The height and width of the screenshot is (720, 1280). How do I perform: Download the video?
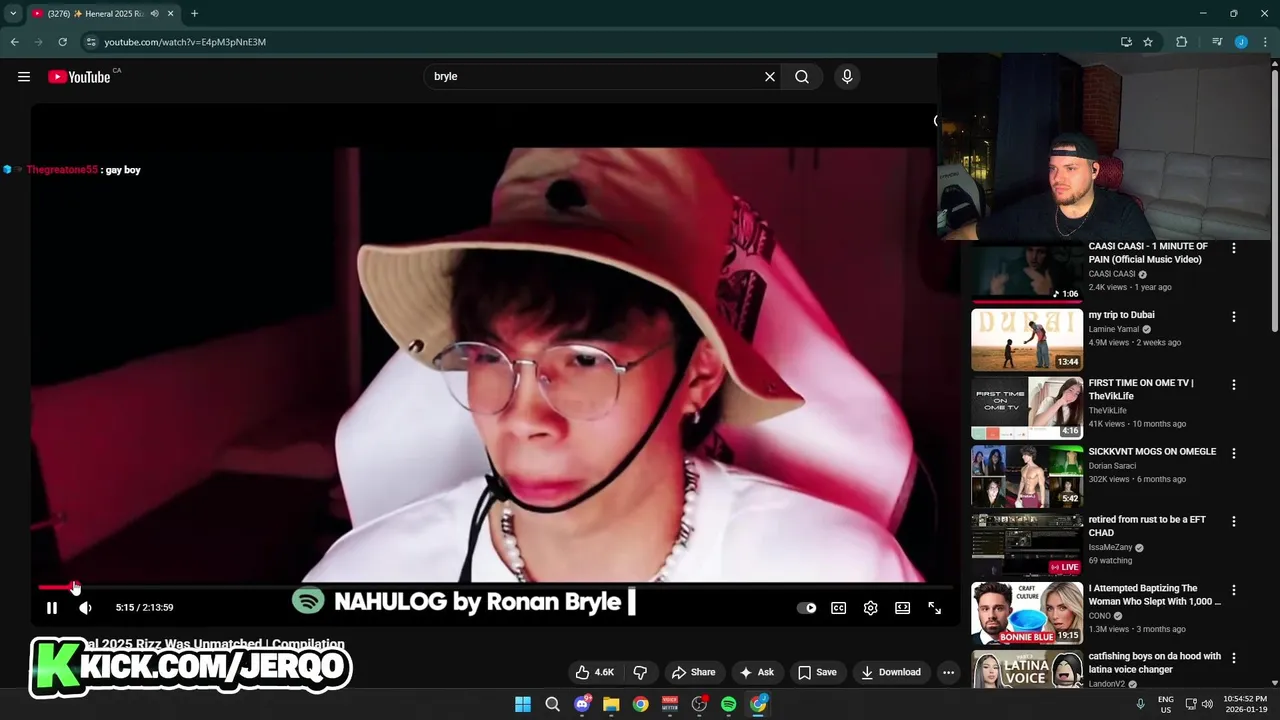(x=890, y=672)
